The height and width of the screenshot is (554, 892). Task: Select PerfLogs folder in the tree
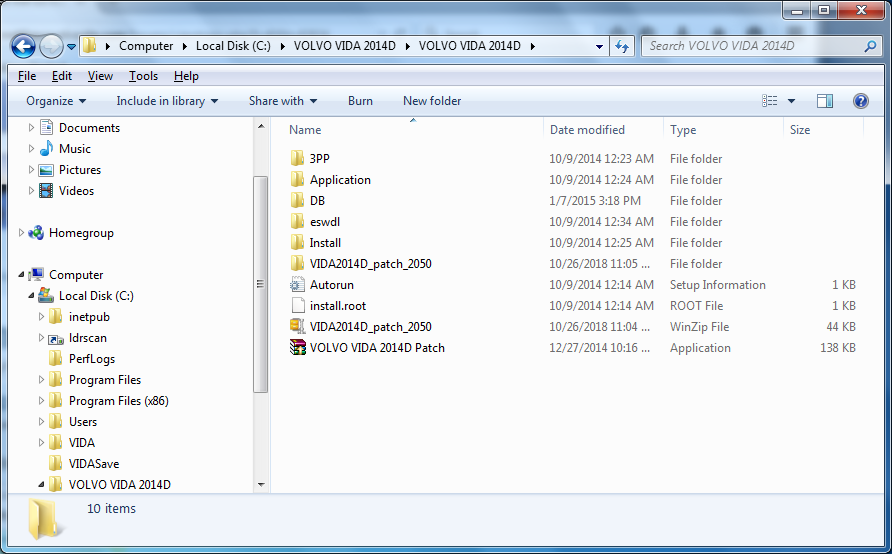pos(92,359)
